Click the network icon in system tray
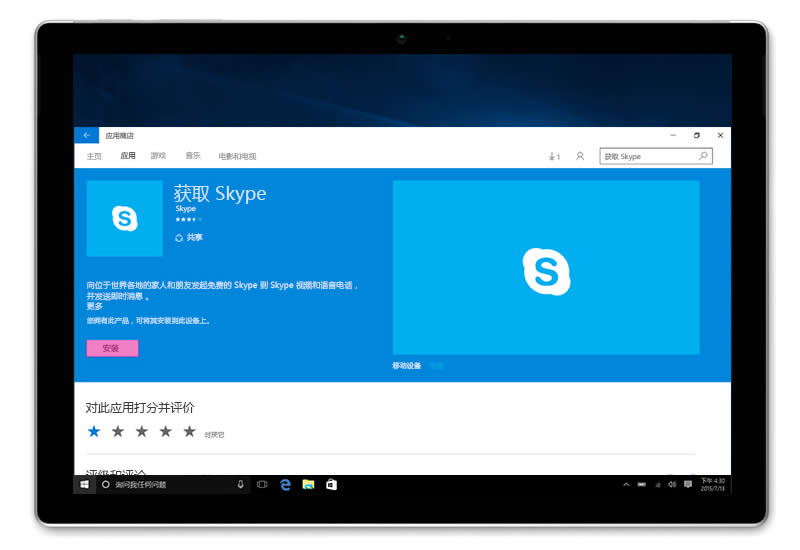The image size is (800, 550). 658,484
